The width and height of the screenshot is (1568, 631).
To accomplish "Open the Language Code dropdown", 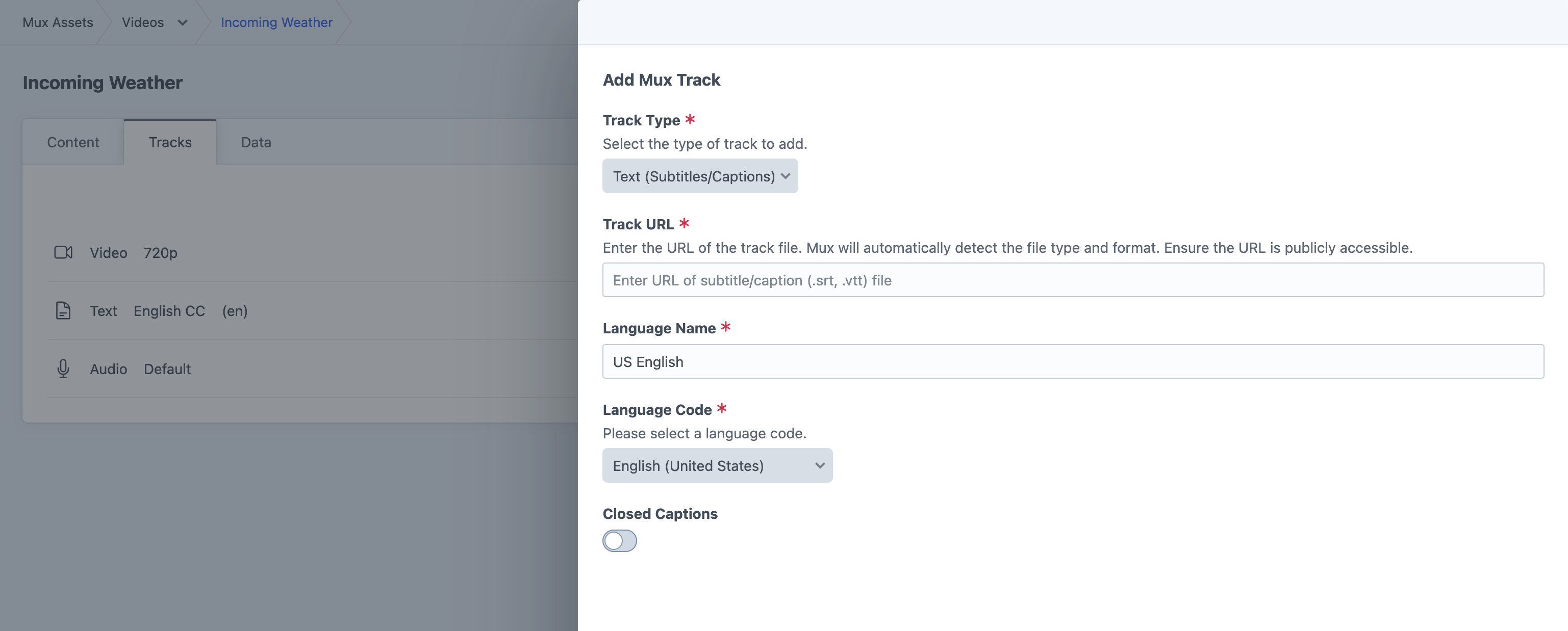I will (717, 465).
